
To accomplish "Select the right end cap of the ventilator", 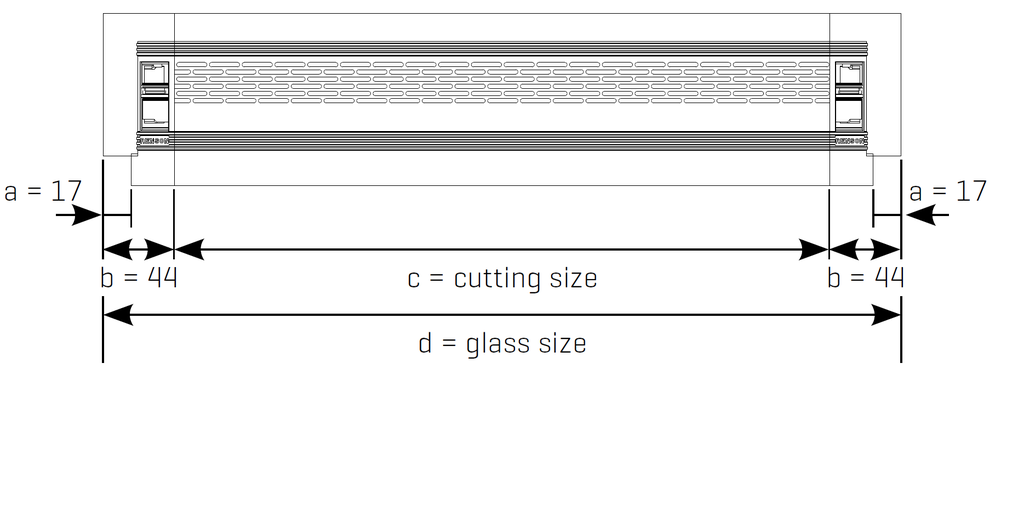I will (x=850, y=97).
